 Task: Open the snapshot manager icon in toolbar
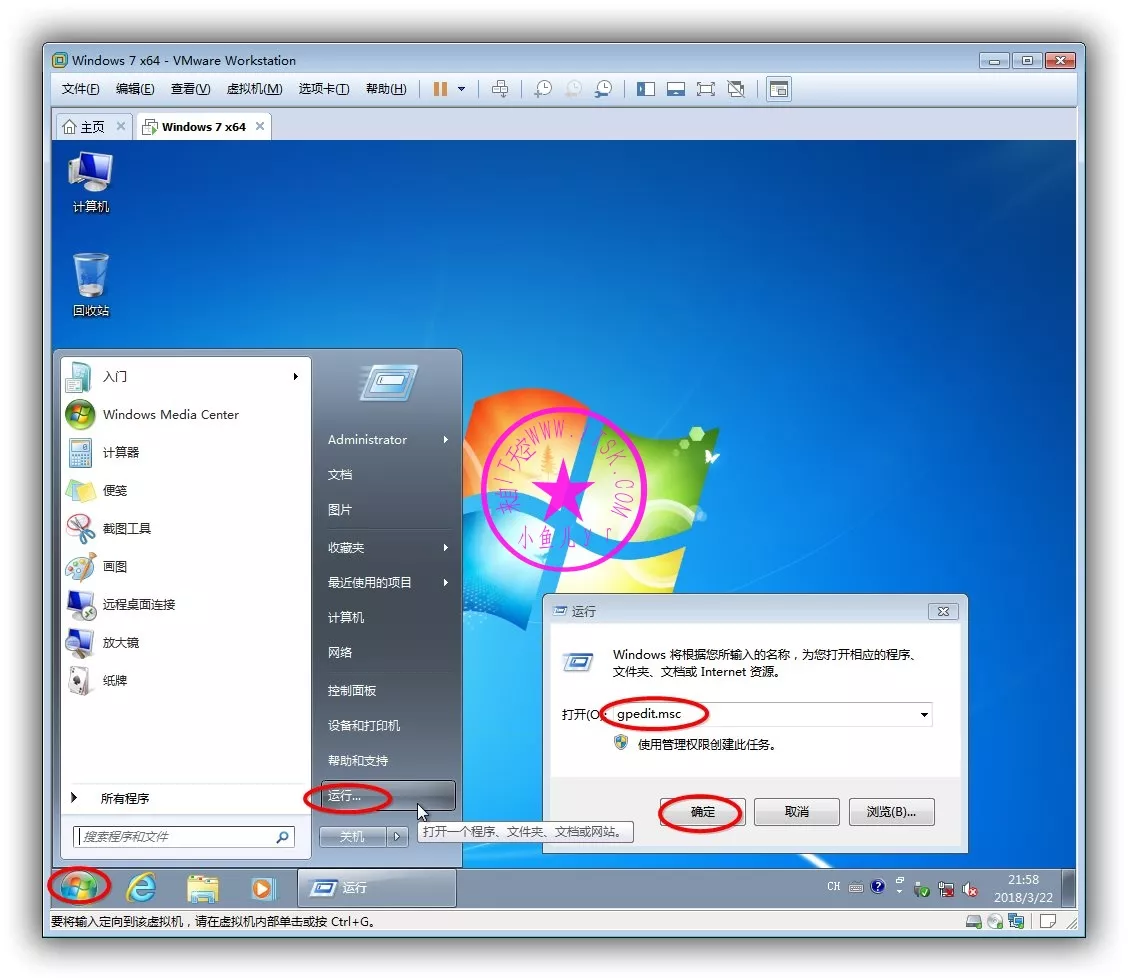pos(603,89)
